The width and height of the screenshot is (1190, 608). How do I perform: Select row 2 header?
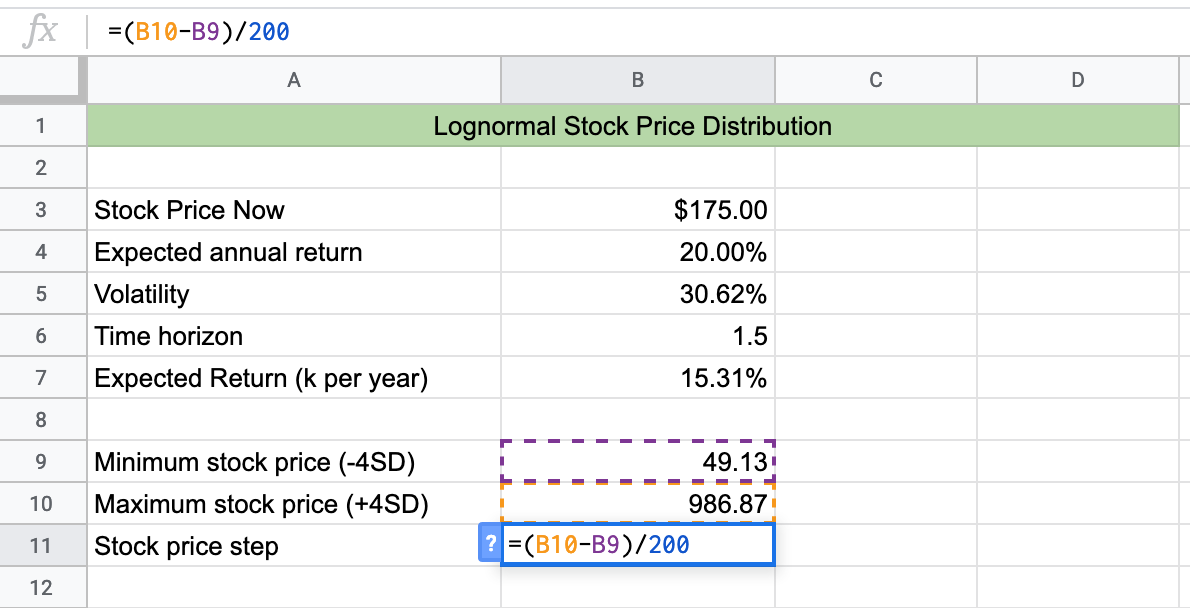[x=43, y=167]
